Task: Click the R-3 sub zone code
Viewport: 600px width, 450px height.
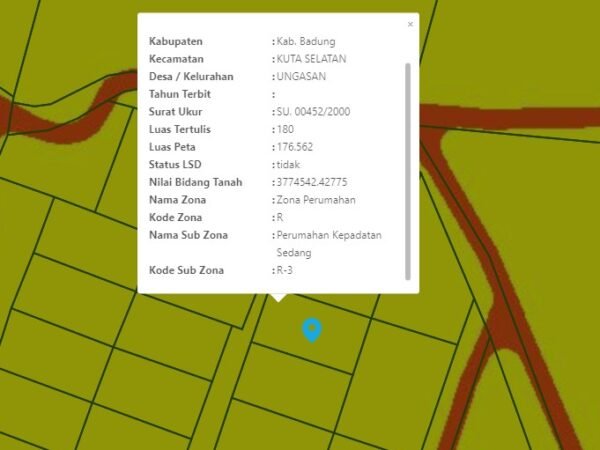Action: click(285, 270)
